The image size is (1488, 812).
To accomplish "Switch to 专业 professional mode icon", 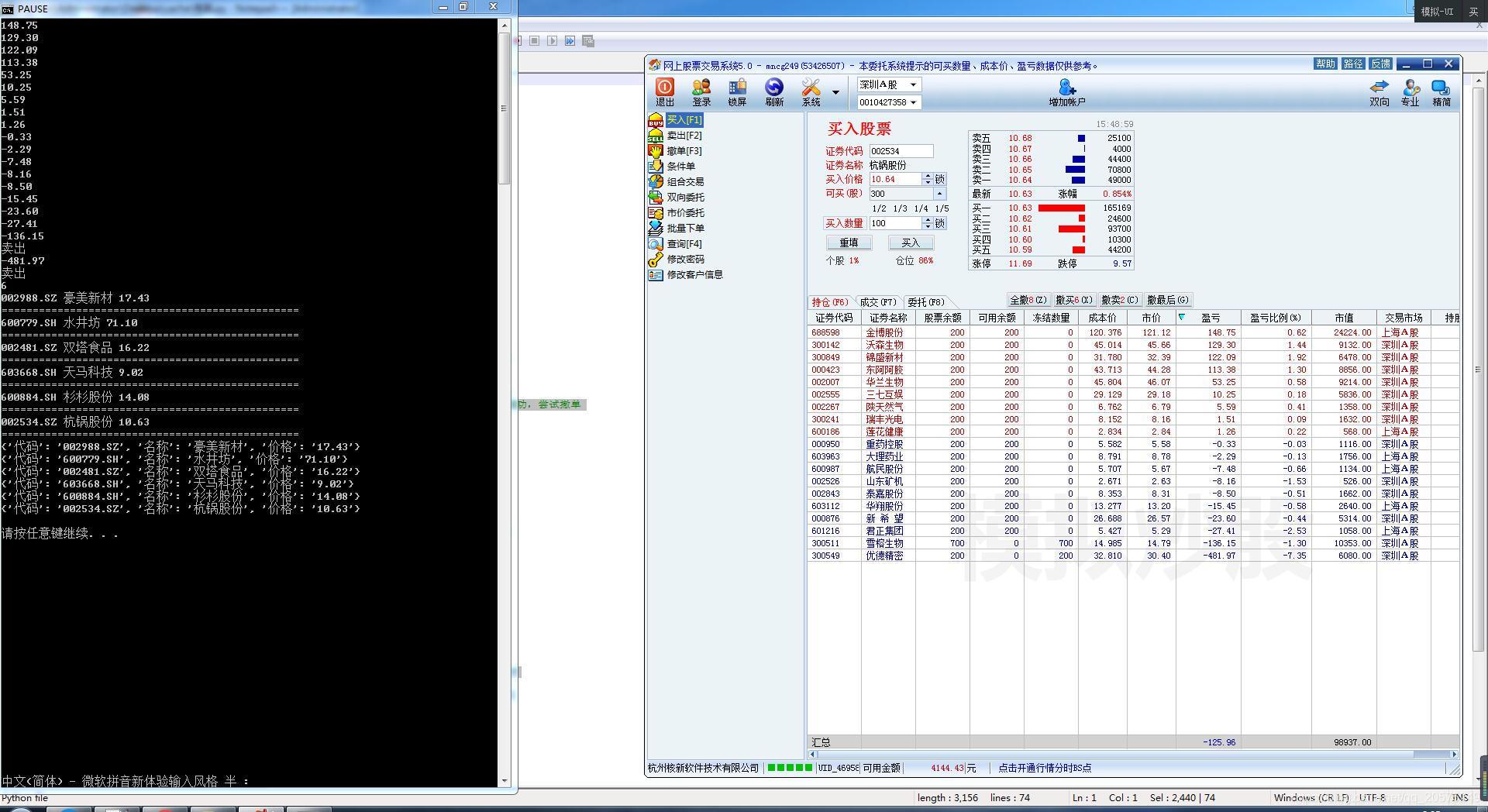I will (1410, 91).
